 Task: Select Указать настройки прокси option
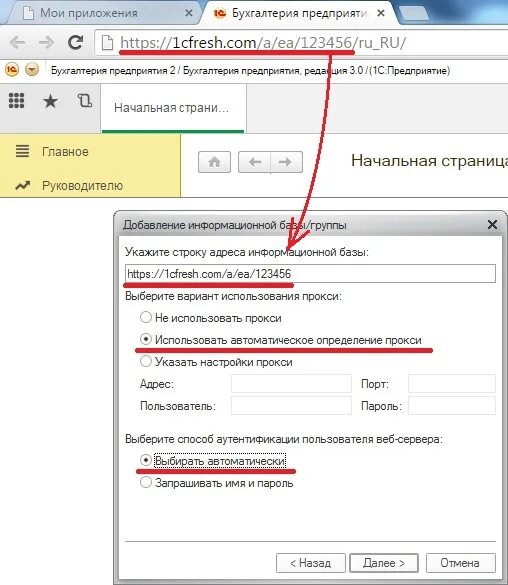[x=216, y=362]
